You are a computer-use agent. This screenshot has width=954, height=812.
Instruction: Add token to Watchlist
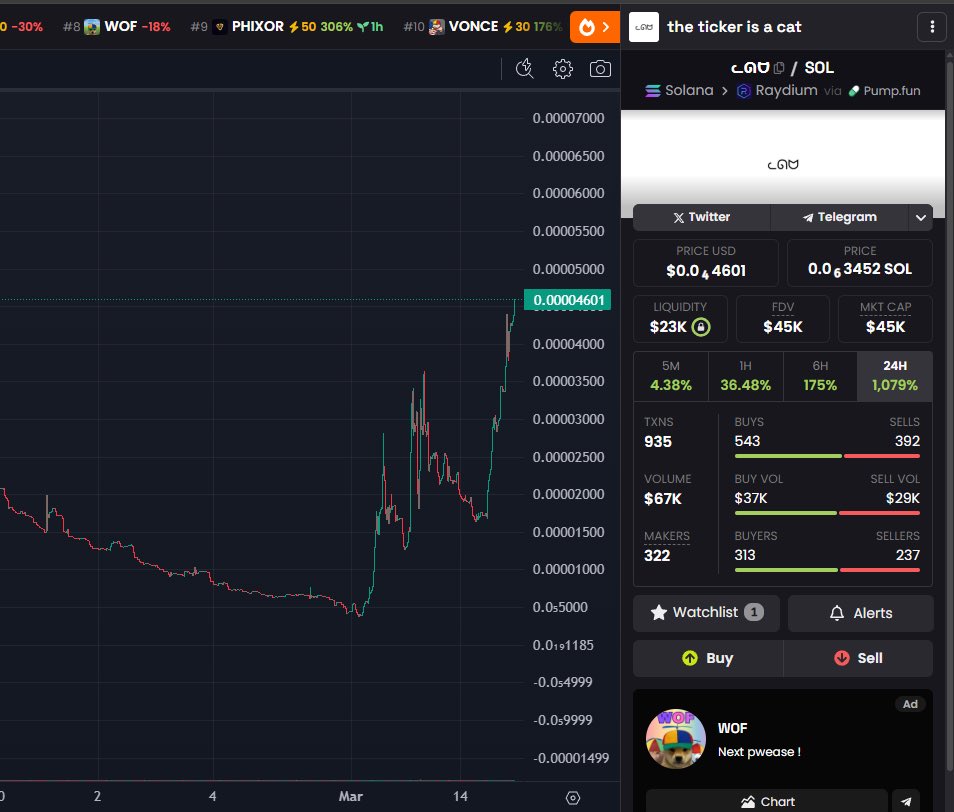tap(706, 612)
